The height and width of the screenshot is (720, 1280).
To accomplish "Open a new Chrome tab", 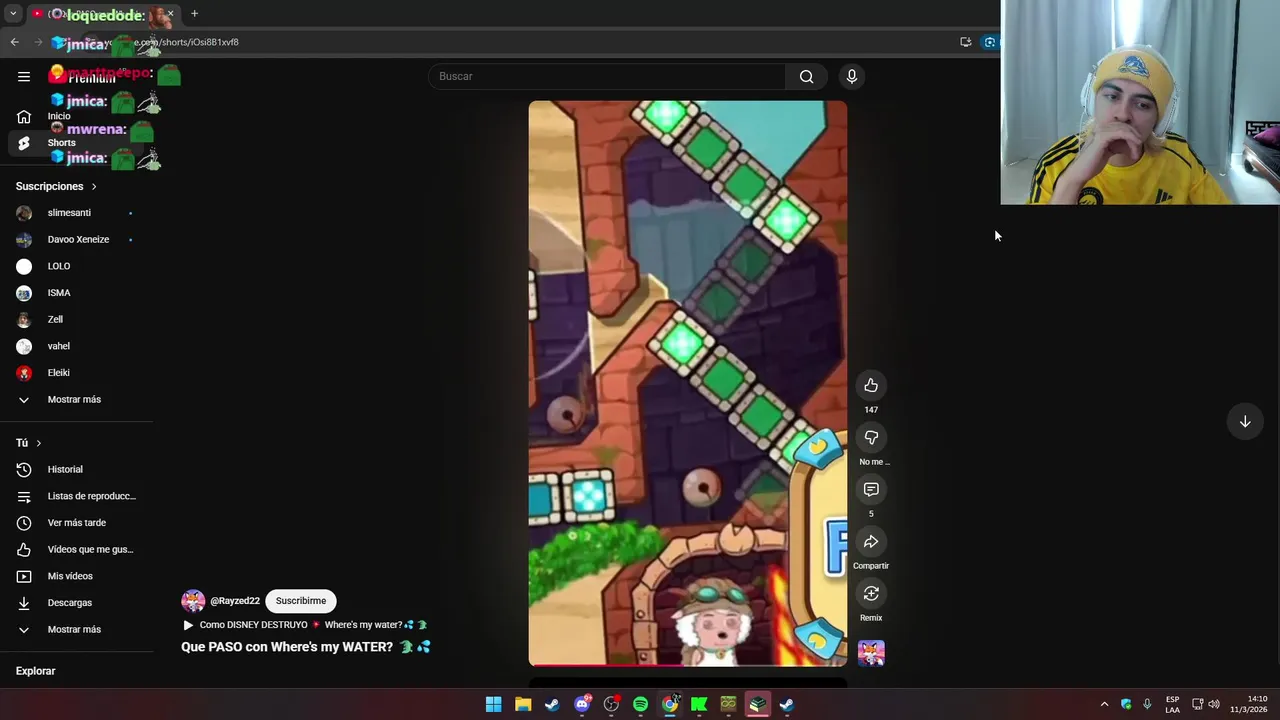I will point(194,14).
